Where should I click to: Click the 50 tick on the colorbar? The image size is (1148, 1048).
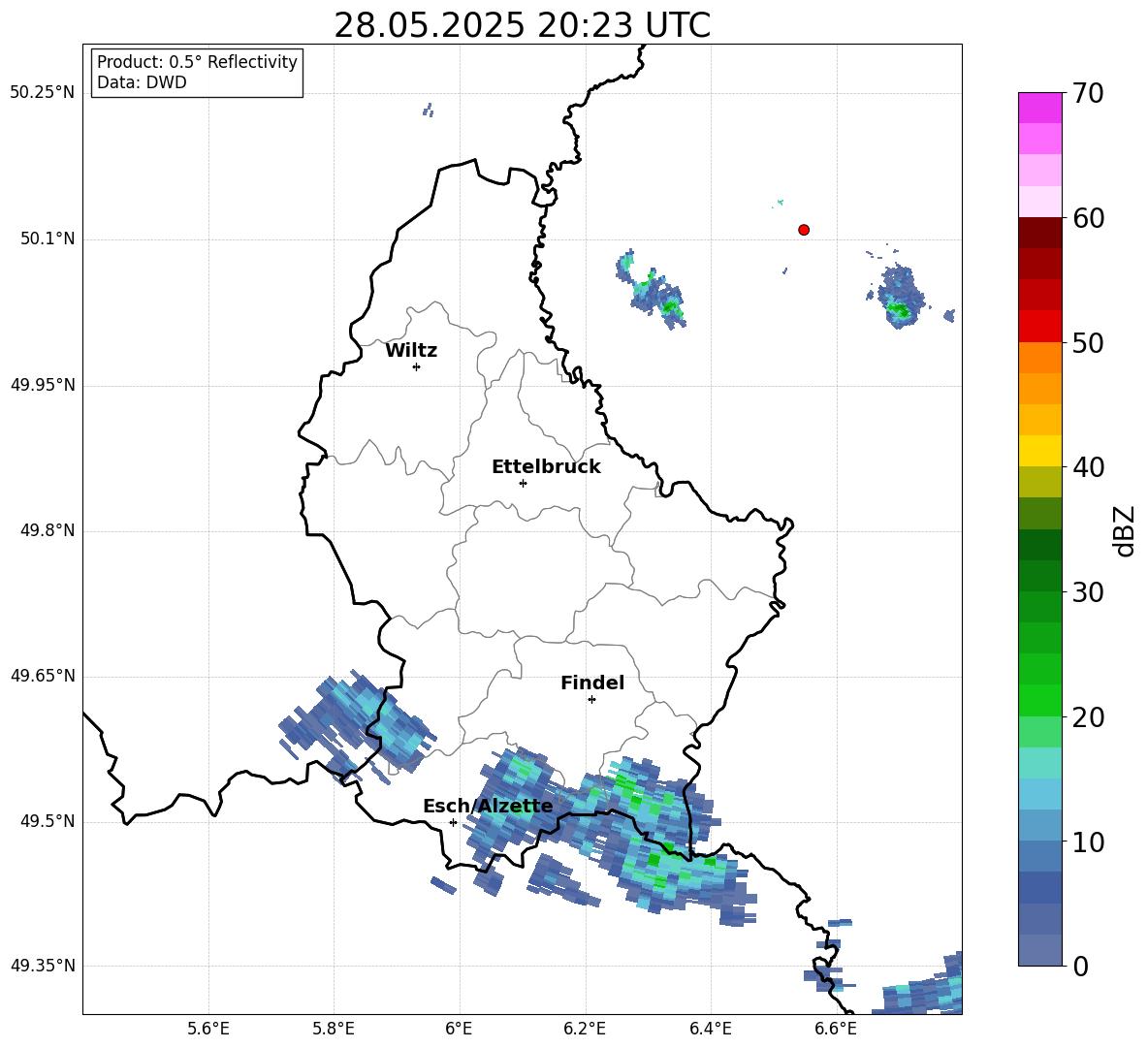point(1088,342)
